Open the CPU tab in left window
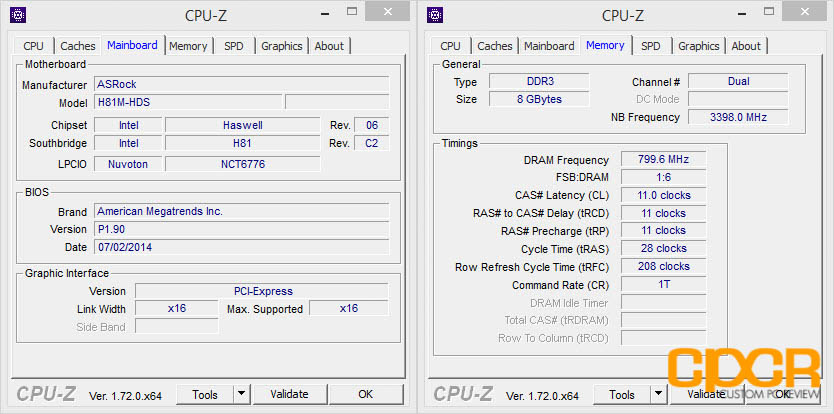This screenshot has height=414, width=834. coord(34,46)
